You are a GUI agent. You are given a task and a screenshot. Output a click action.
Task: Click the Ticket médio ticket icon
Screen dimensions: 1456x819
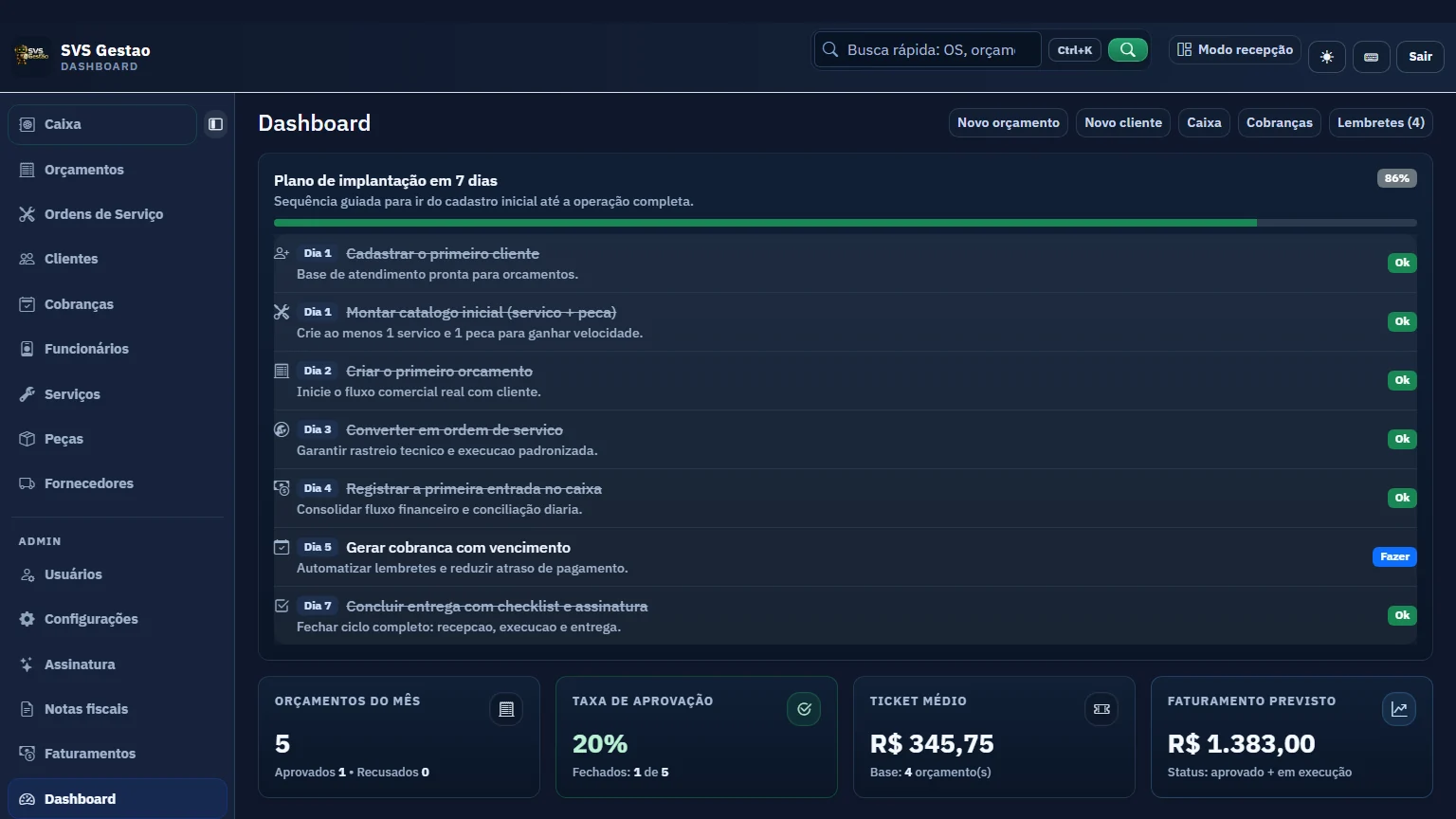pyautogui.click(x=1101, y=709)
